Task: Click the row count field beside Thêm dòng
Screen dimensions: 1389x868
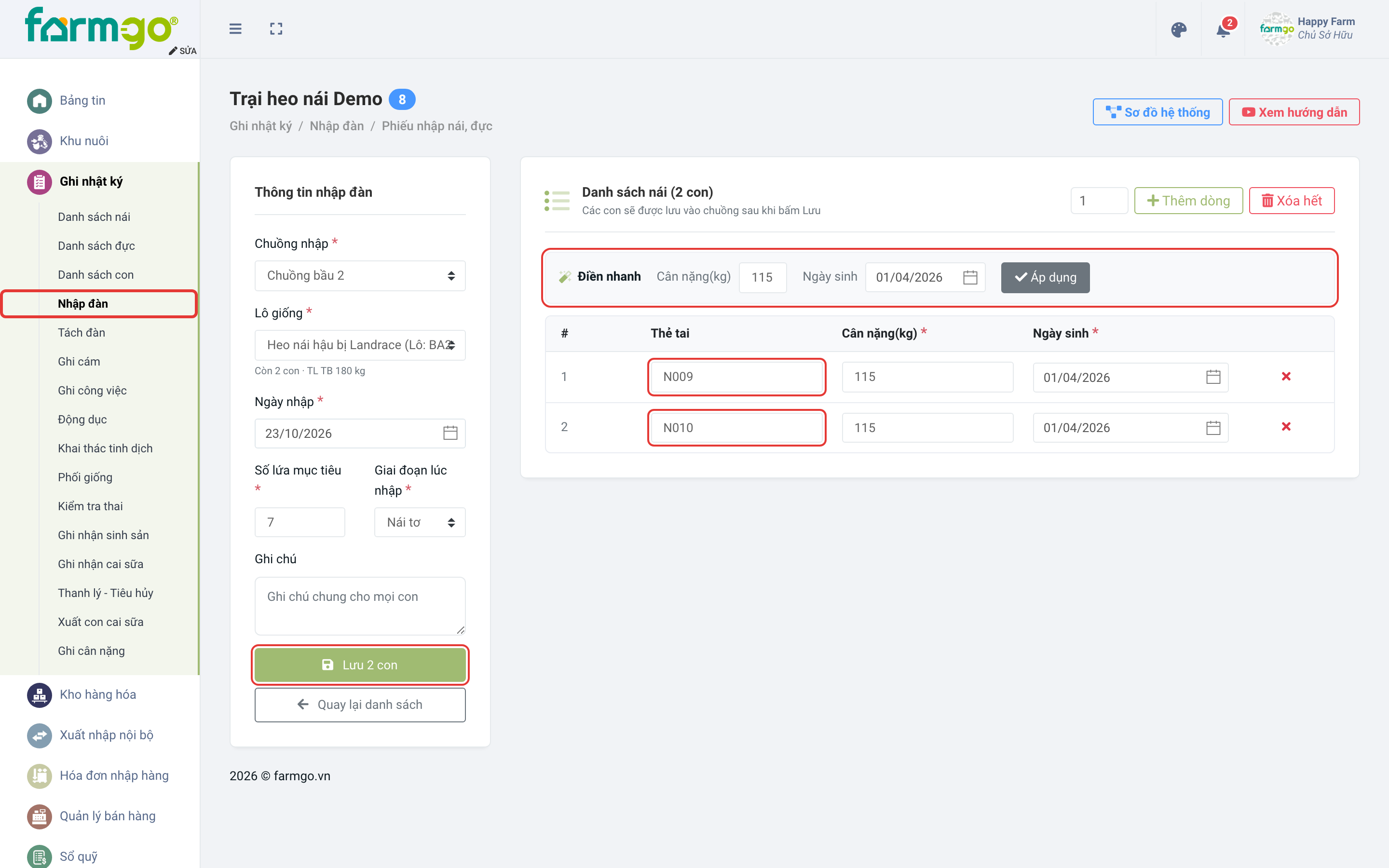Action: point(1099,200)
